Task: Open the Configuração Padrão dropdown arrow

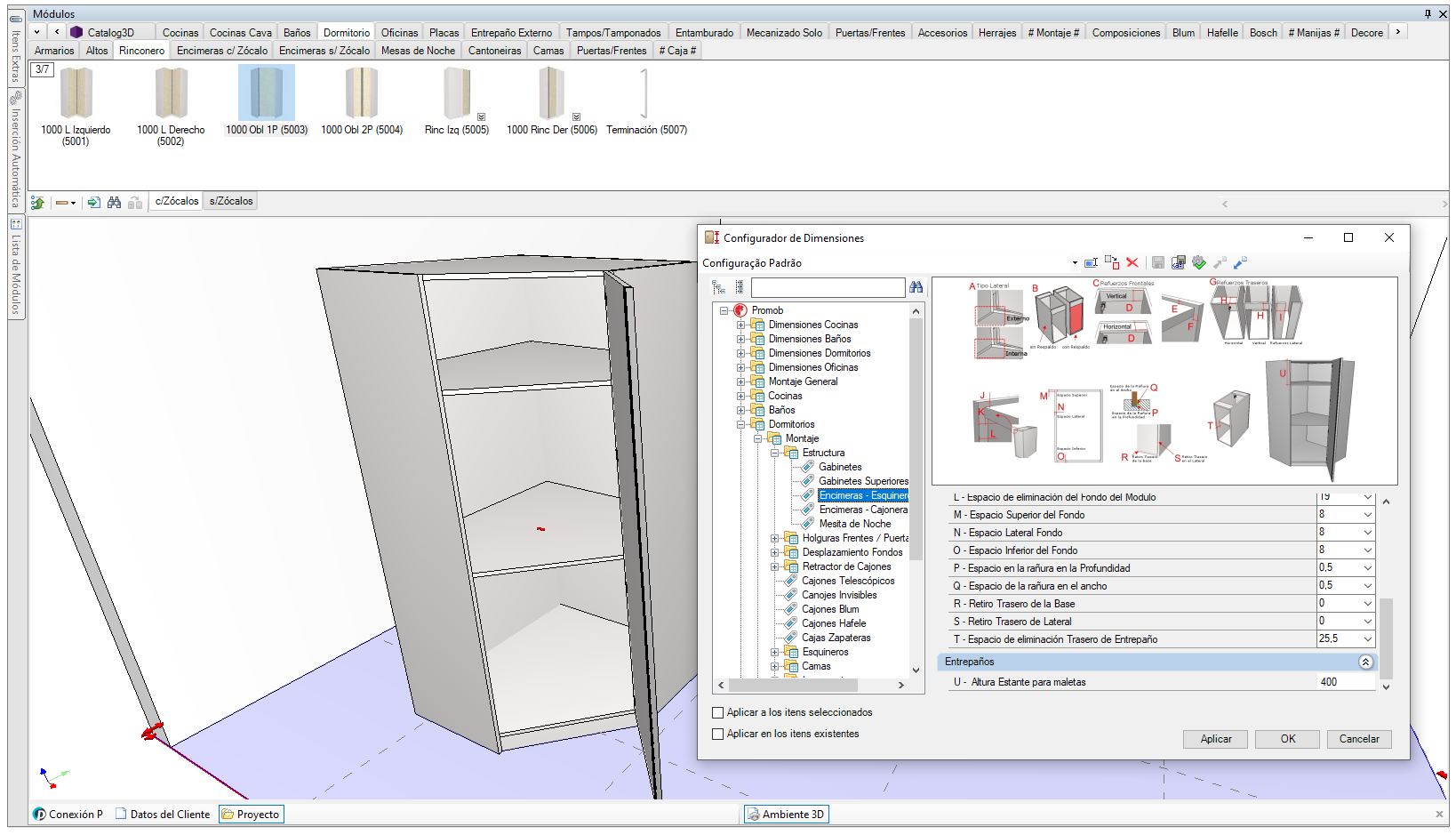Action: tap(1075, 263)
